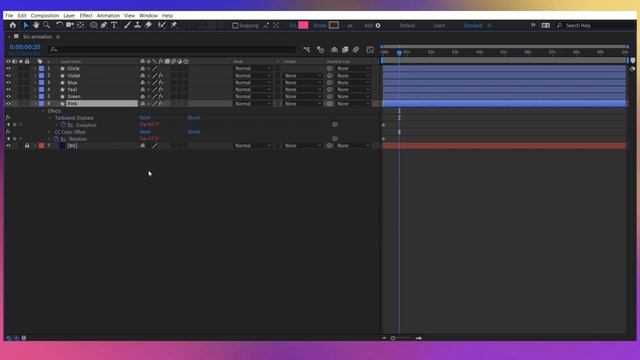This screenshot has width=640, height=360.
Task: Click the stopwatch for Evolution property
Action: (x=63, y=125)
